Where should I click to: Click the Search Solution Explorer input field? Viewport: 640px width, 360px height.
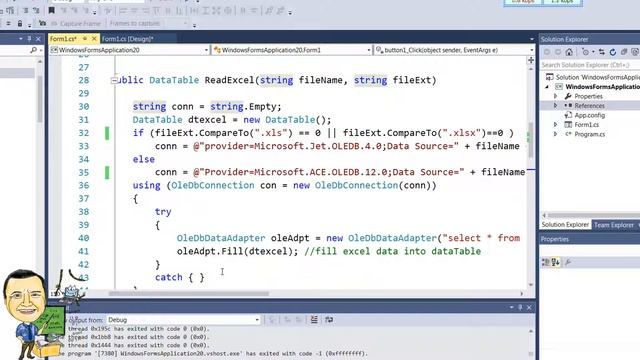point(590,65)
